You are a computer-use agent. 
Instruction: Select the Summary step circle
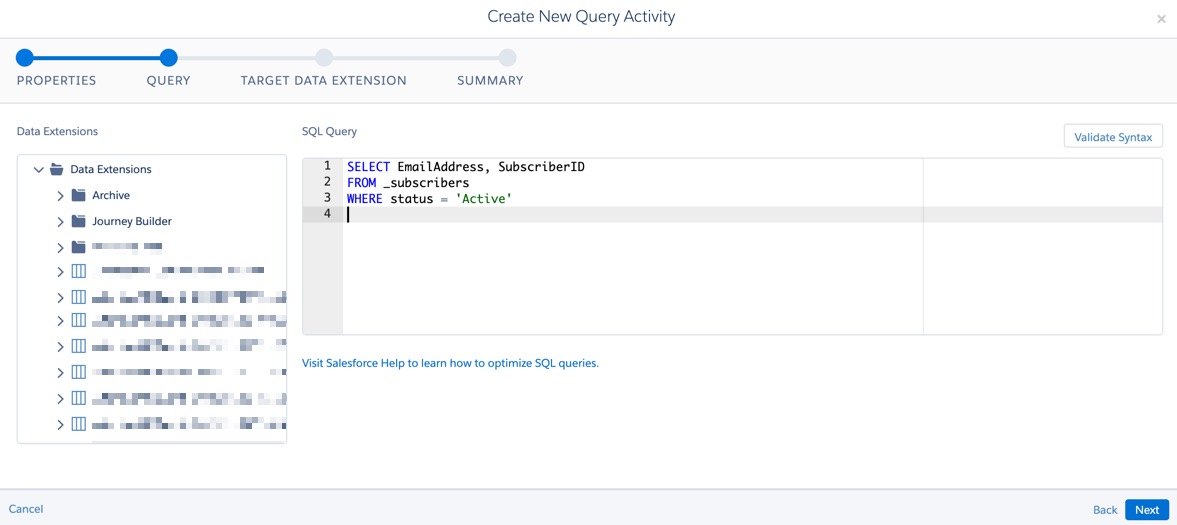[x=507, y=57]
